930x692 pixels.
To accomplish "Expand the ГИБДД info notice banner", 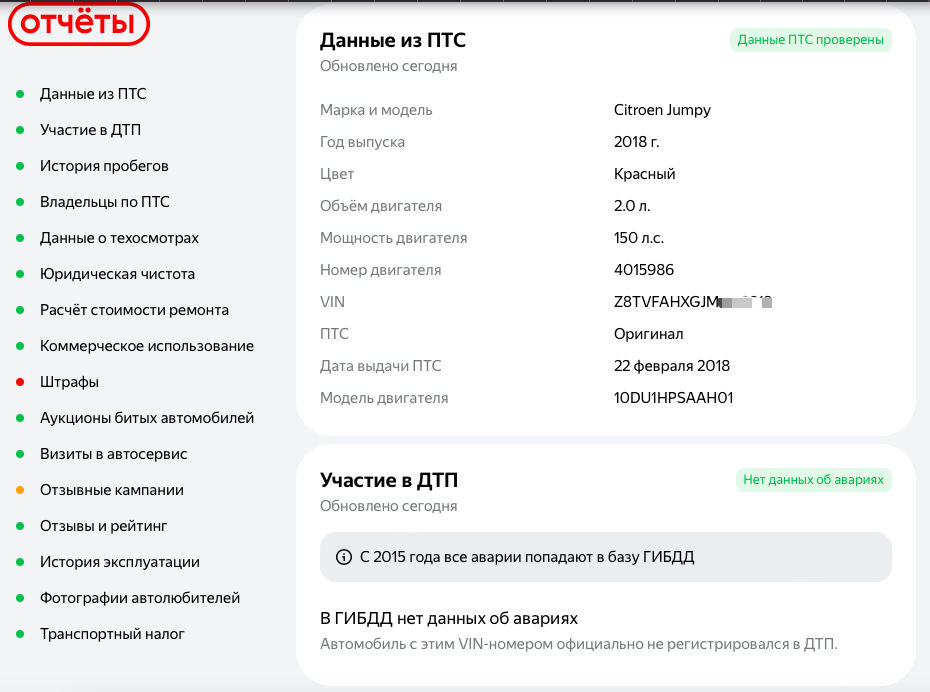I will coord(605,557).
